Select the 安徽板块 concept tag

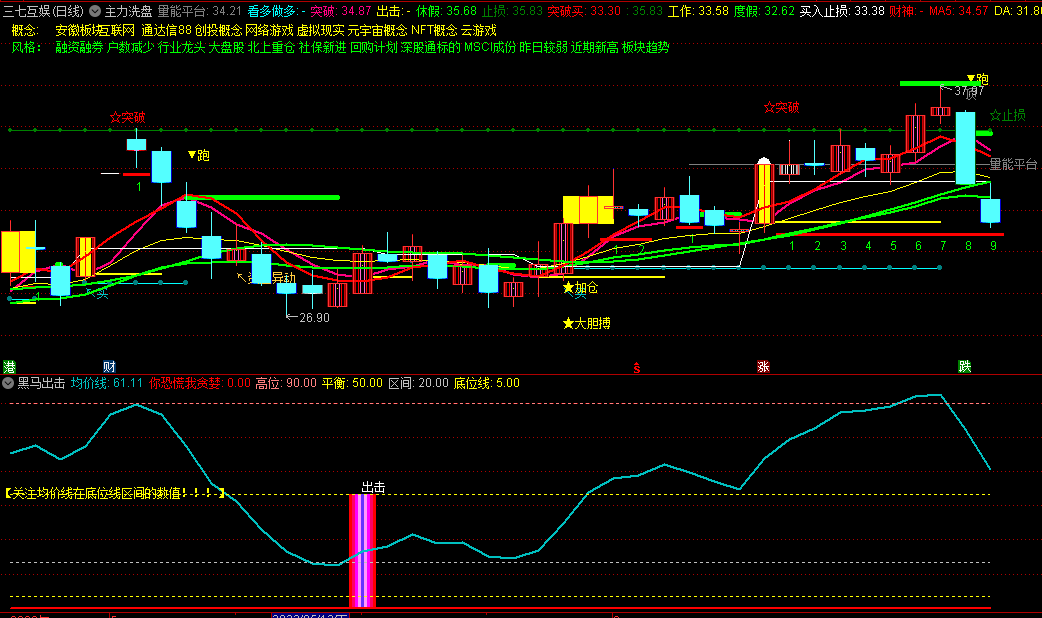80,31
